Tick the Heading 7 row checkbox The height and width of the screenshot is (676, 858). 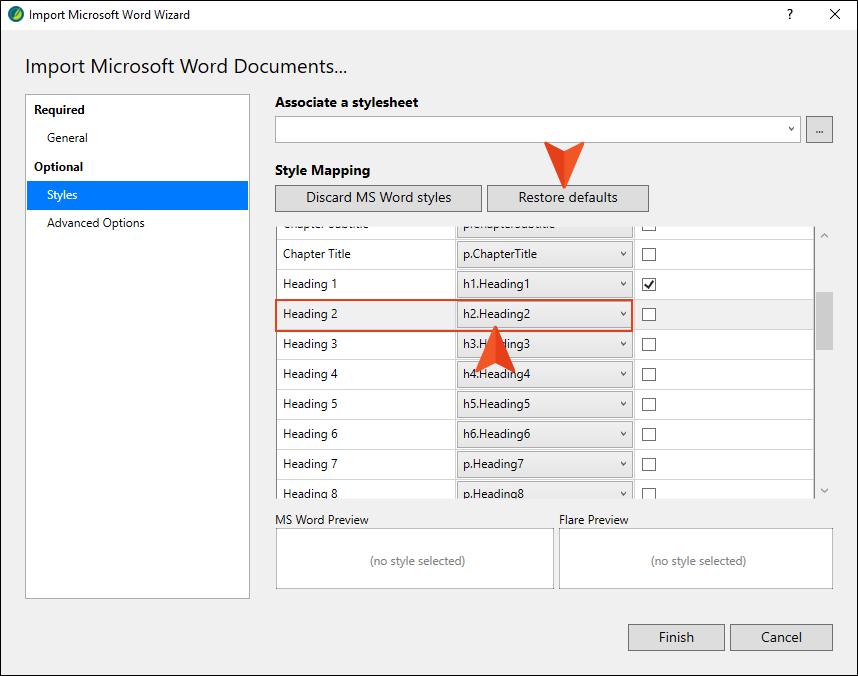click(649, 465)
